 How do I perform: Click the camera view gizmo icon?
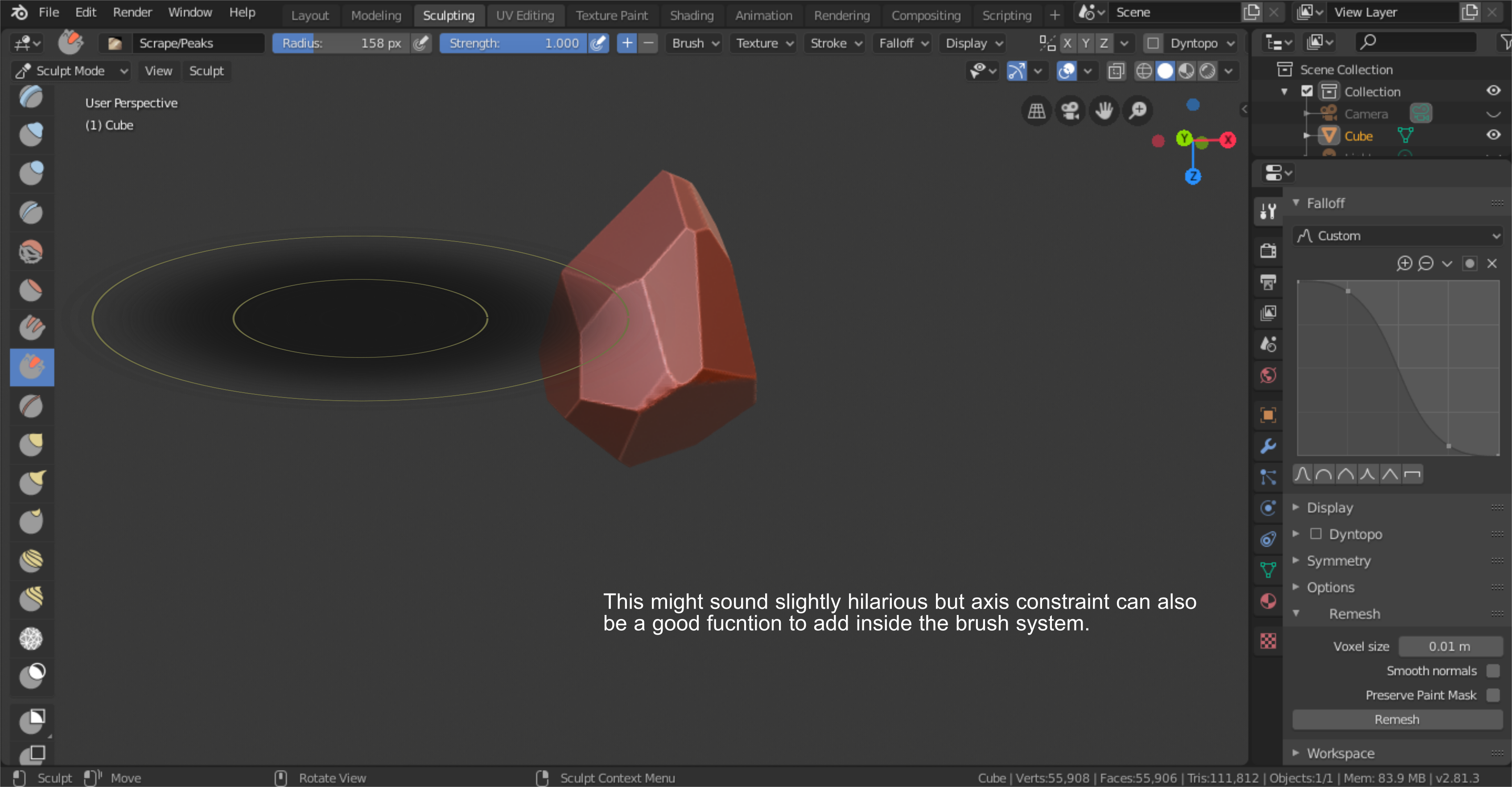1070,110
